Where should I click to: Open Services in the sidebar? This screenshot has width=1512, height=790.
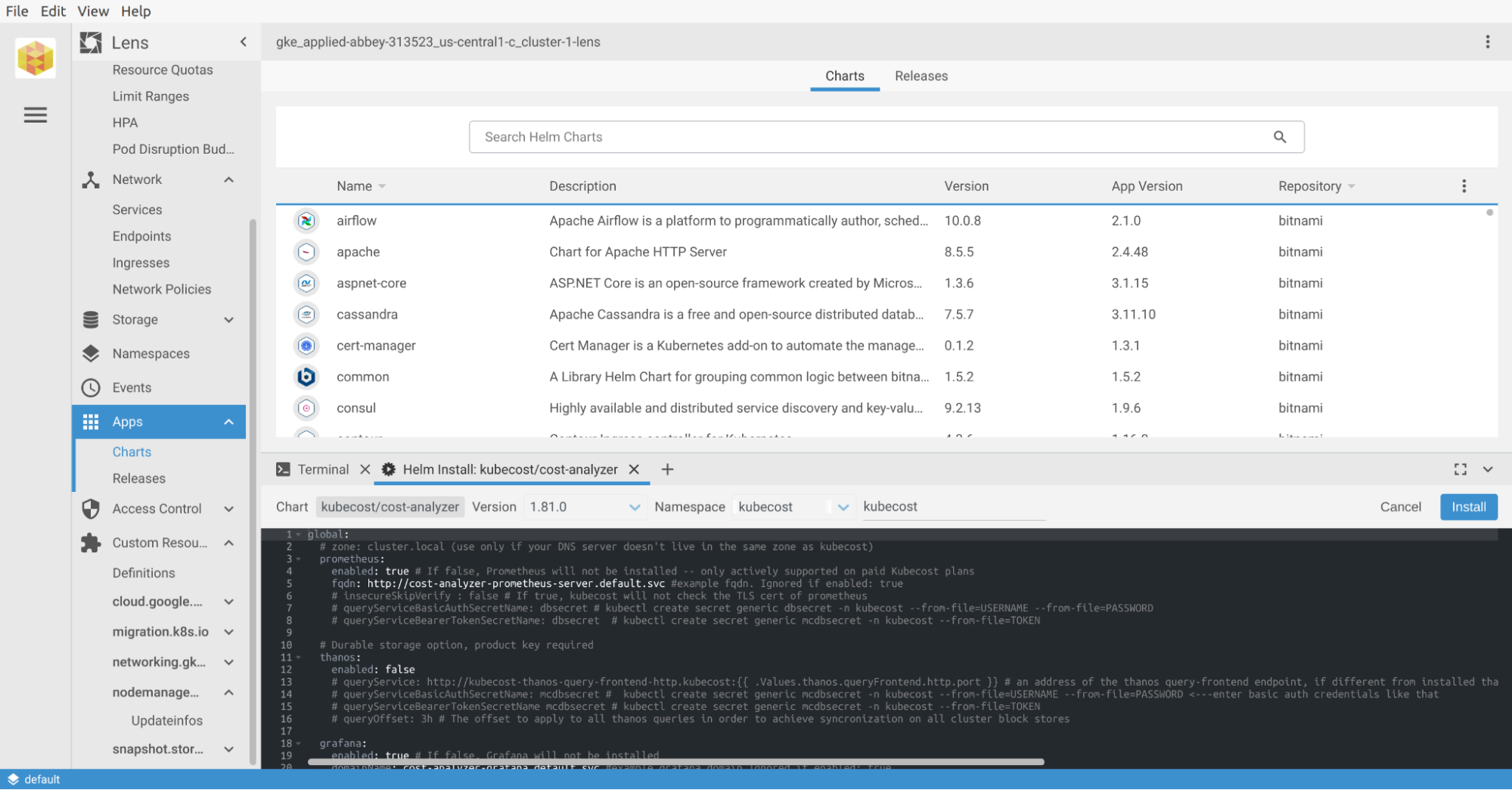pos(137,210)
